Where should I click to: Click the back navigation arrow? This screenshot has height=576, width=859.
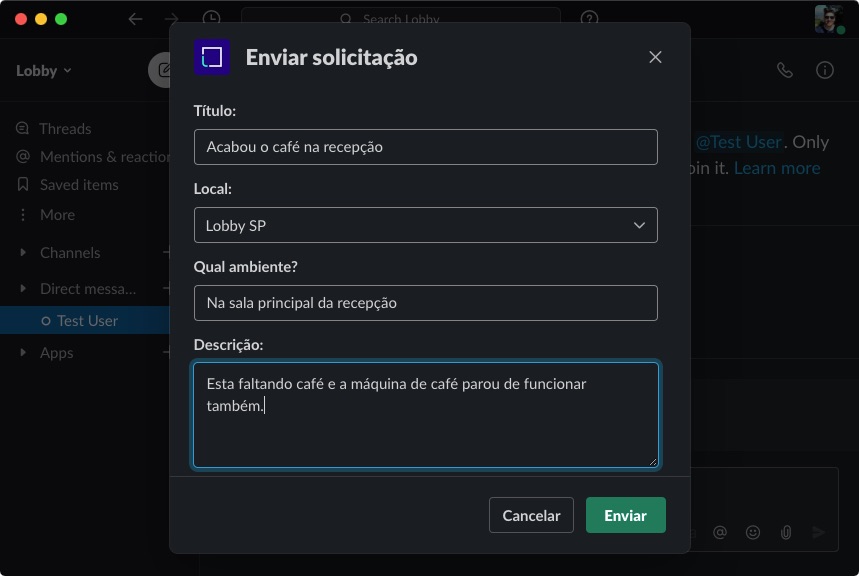[135, 19]
